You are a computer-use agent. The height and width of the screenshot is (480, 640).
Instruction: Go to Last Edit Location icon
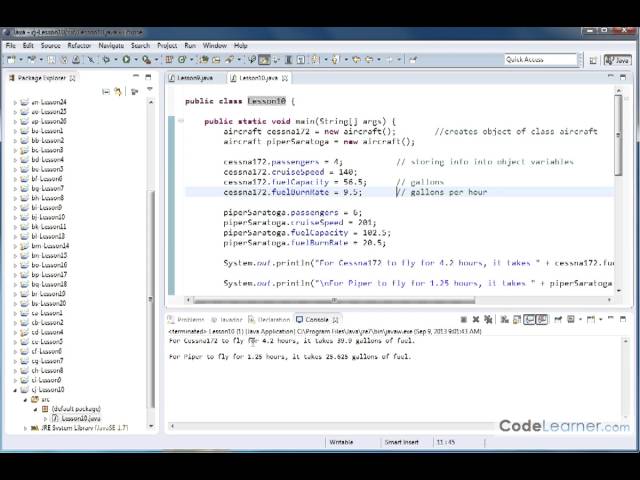click(356, 60)
